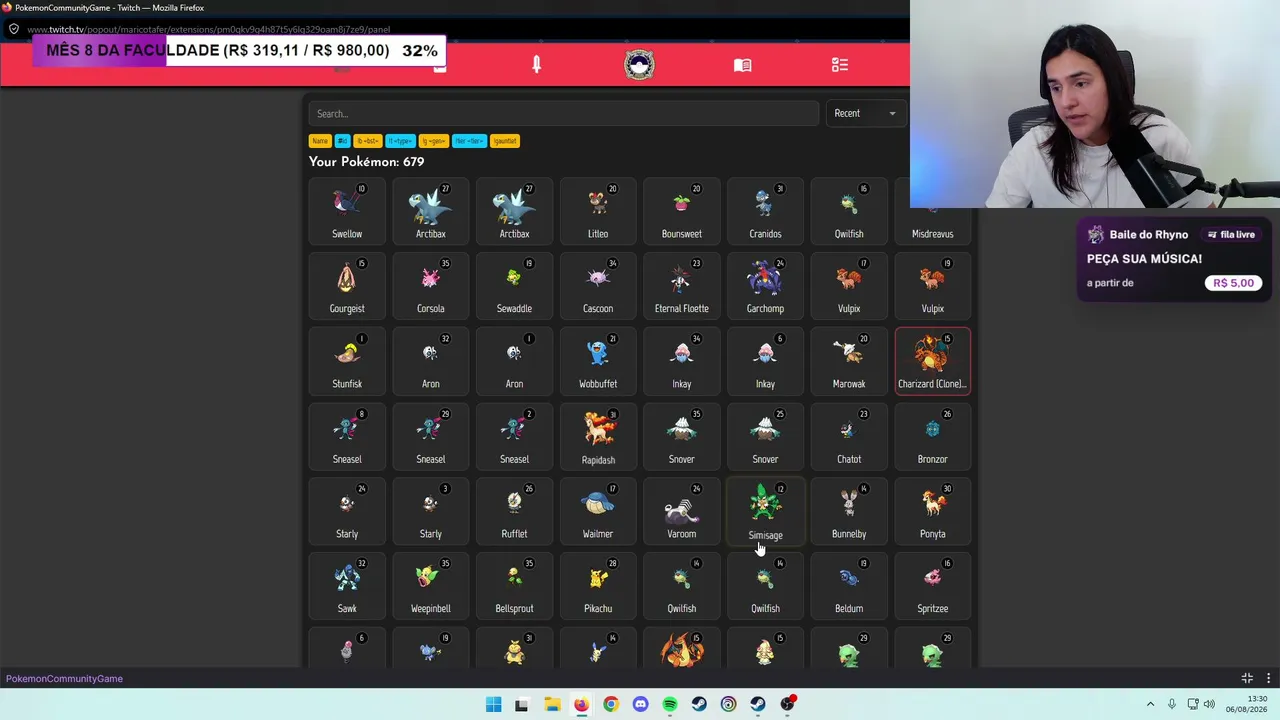This screenshot has height=720, width=1280.
Task: Open the Rapidash Pokémon entry
Action: (598, 437)
